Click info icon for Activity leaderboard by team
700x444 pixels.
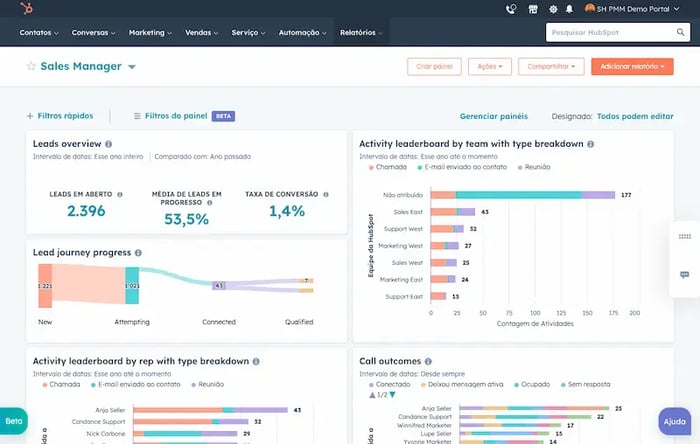(591, 144)
